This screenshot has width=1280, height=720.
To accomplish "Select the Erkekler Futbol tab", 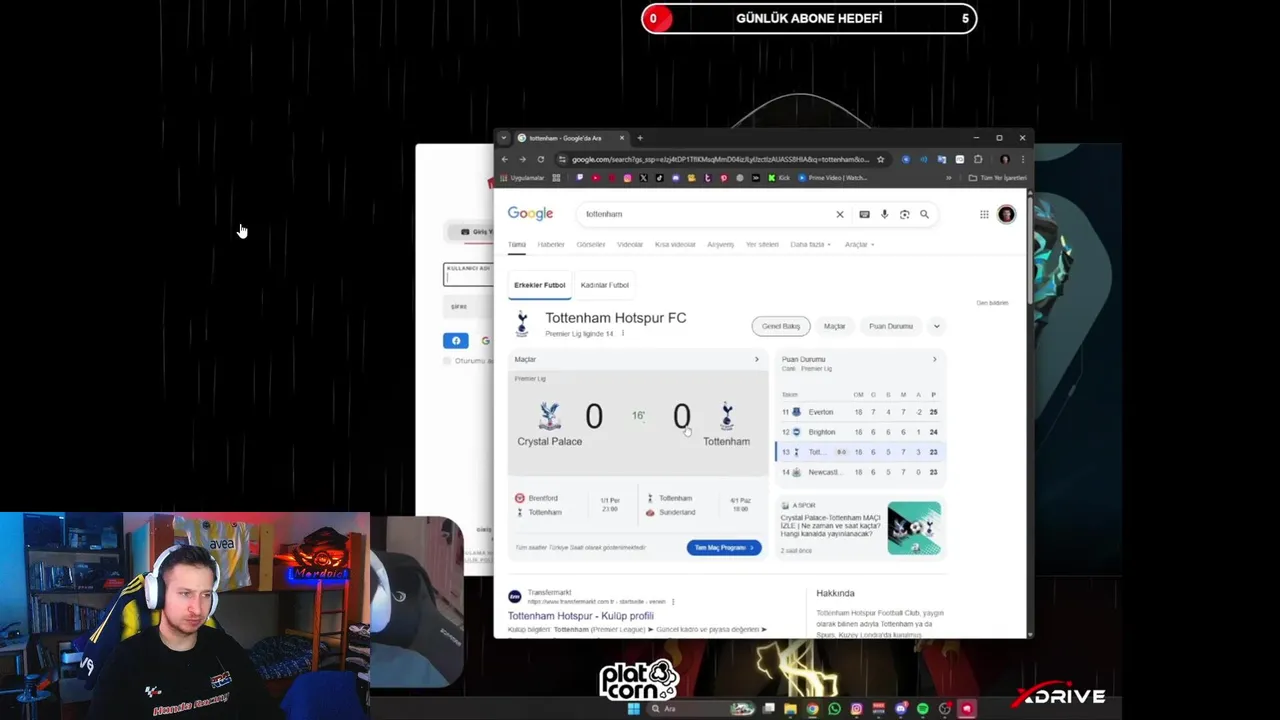I will [540, 285].
